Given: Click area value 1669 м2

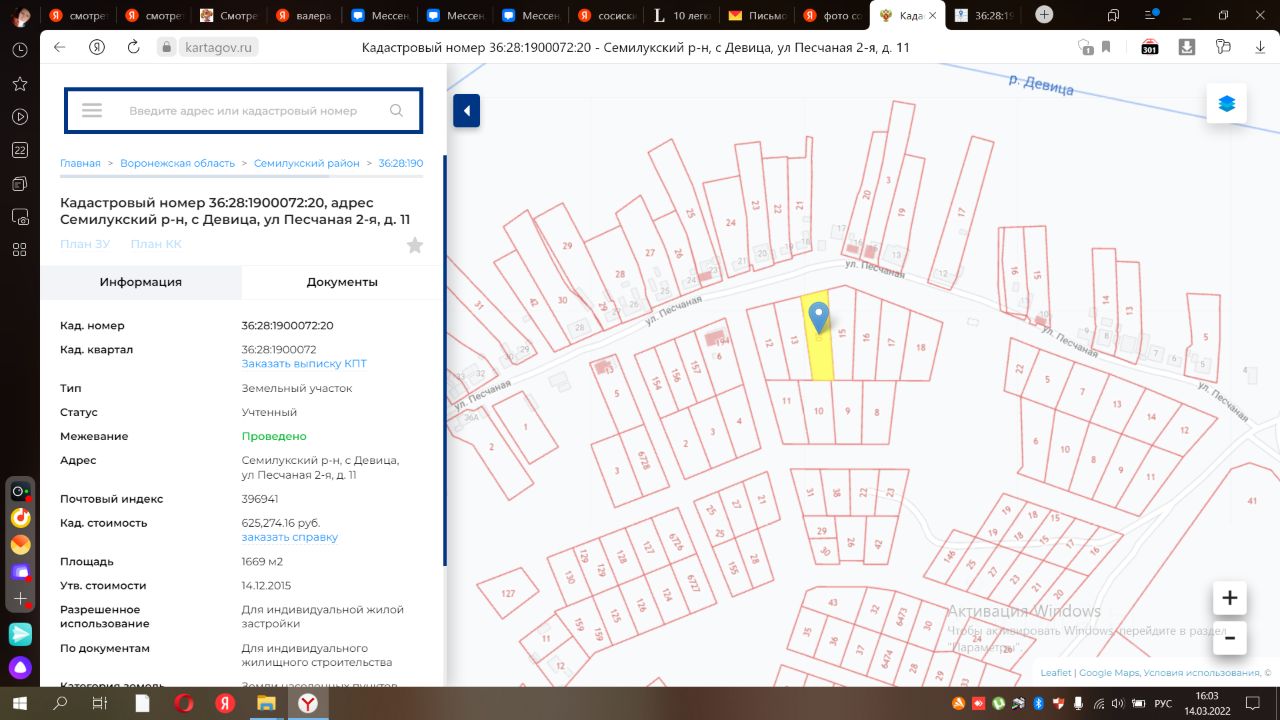Looking at the screenshot, I should (262, 562).
